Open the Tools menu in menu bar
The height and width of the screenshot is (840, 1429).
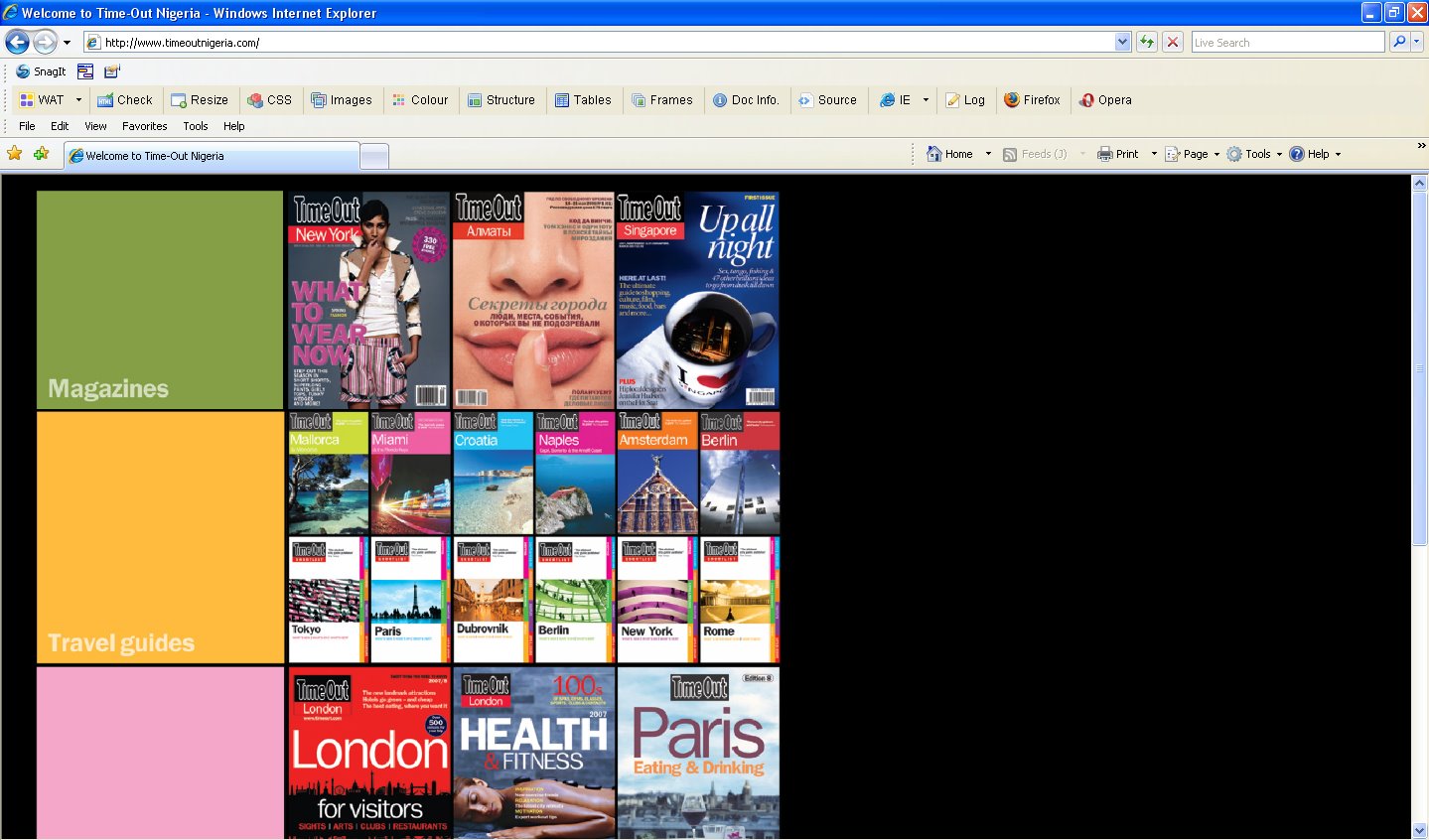tap(196, 126)
